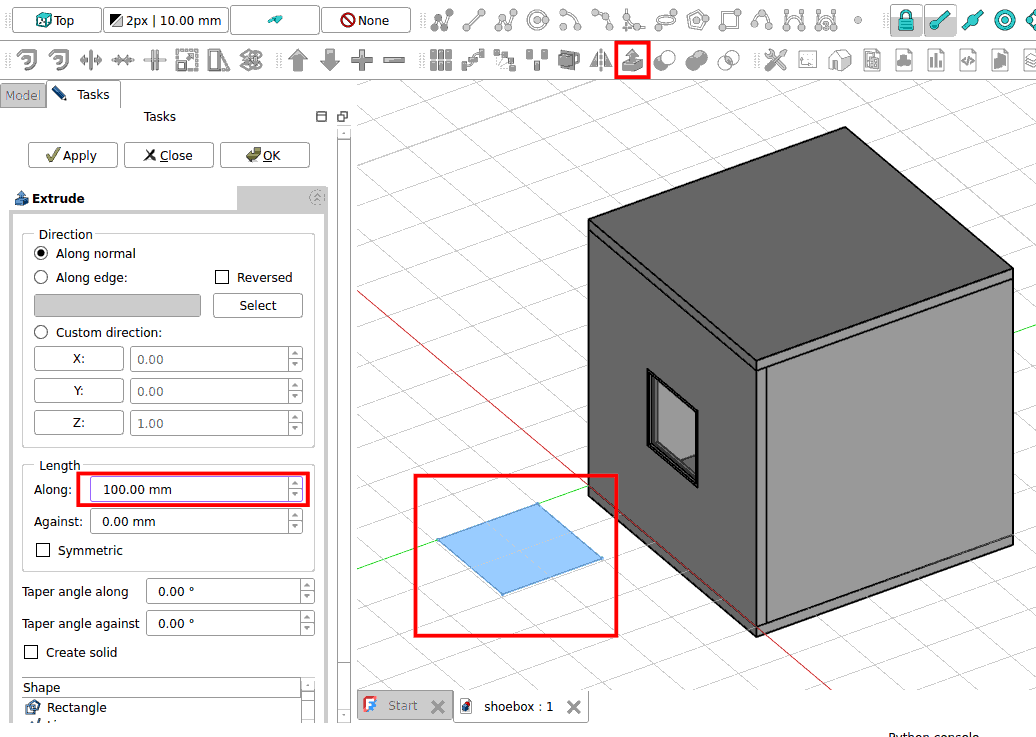Switch to the Model tab
The width and height of the screenshot is (1036, 737).
[22, 95]
